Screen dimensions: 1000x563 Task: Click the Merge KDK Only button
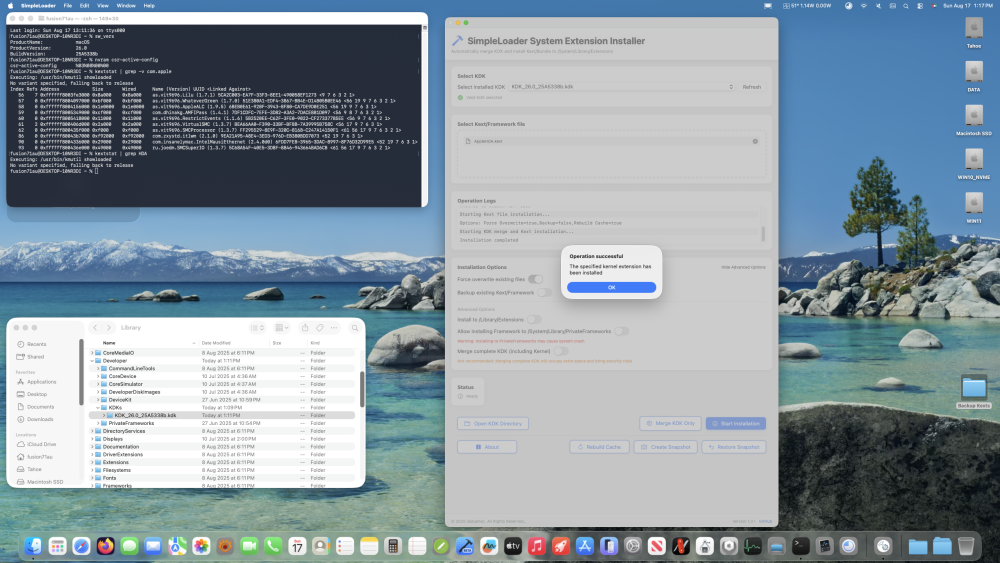pos(670,423)
